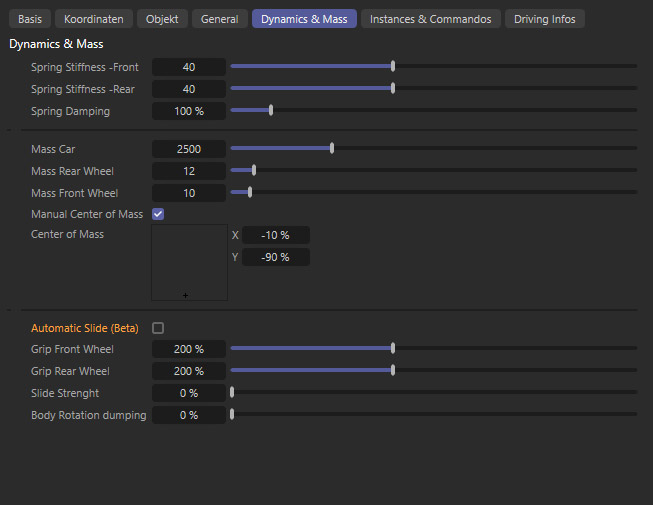Image resolution: width=653 pixels, height=505 pixels.
Task: Click the Mass Front Wheel value field
Action: point(188,193)
